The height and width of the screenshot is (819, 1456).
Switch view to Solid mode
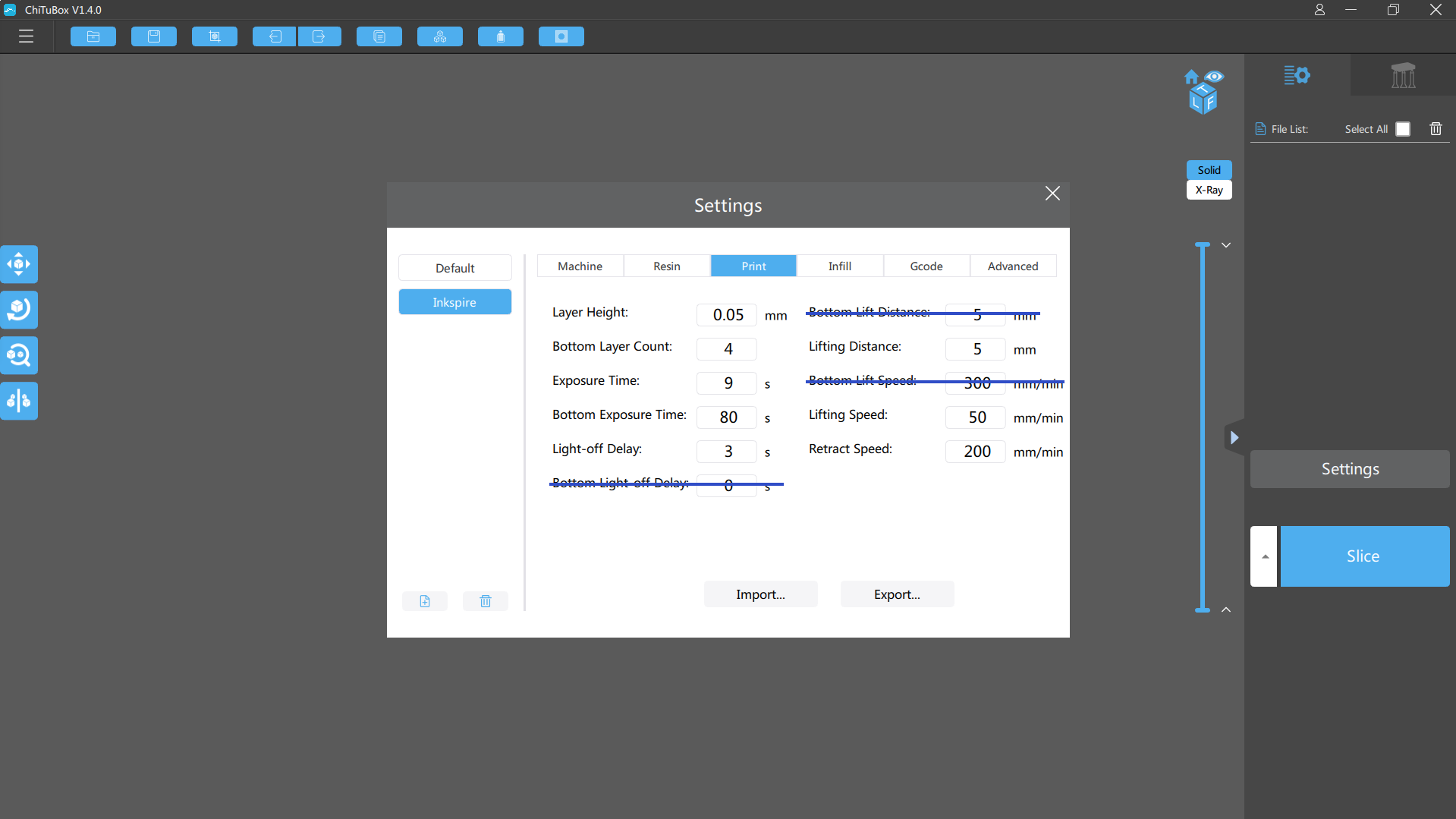click(1209, 170)
